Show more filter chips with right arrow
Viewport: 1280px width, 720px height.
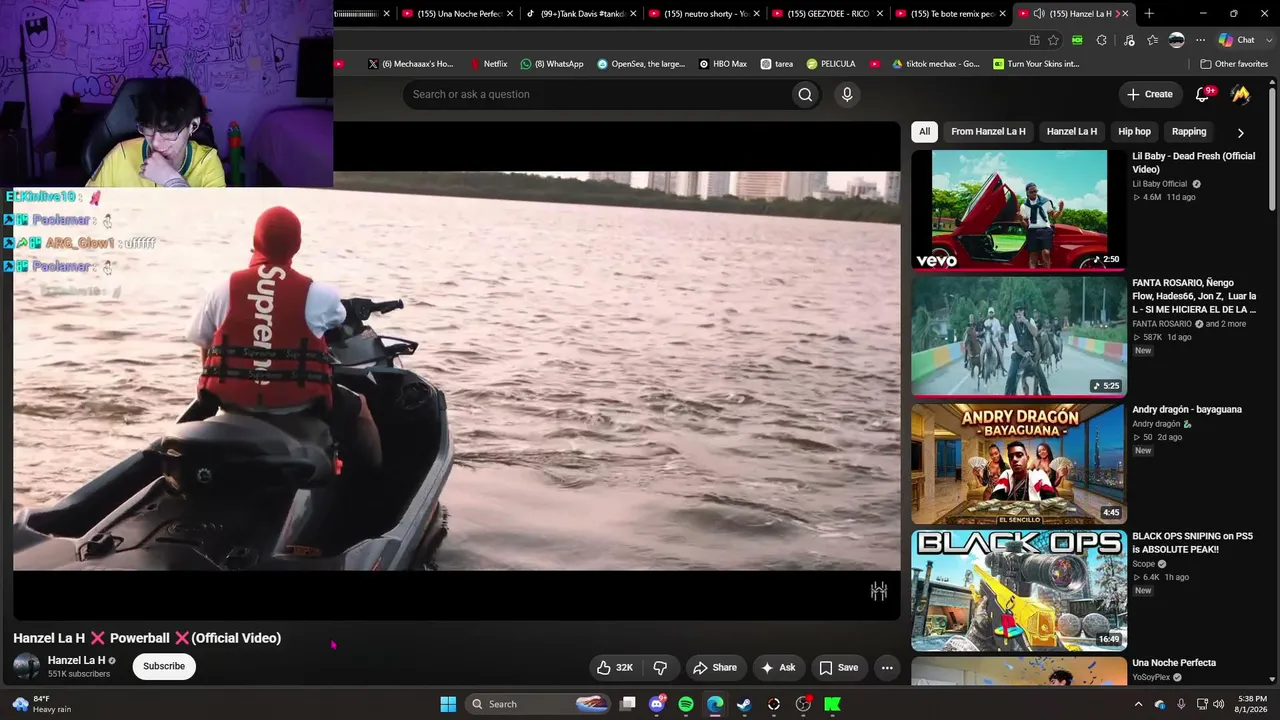coord(1241,132)
